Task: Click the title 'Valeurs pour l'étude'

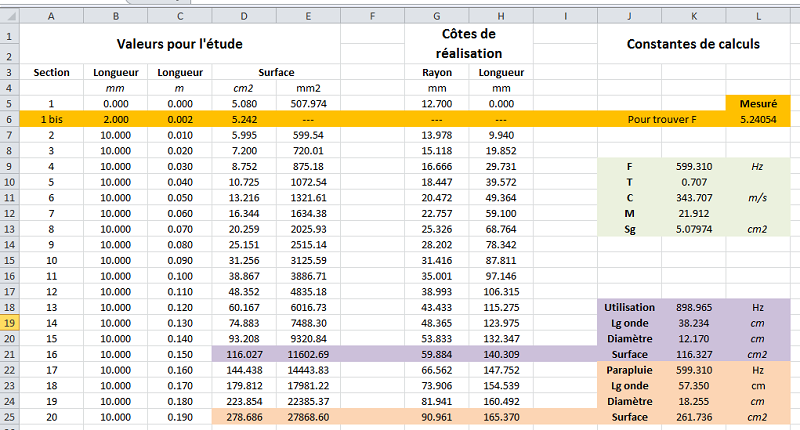Action: point(180,44)
